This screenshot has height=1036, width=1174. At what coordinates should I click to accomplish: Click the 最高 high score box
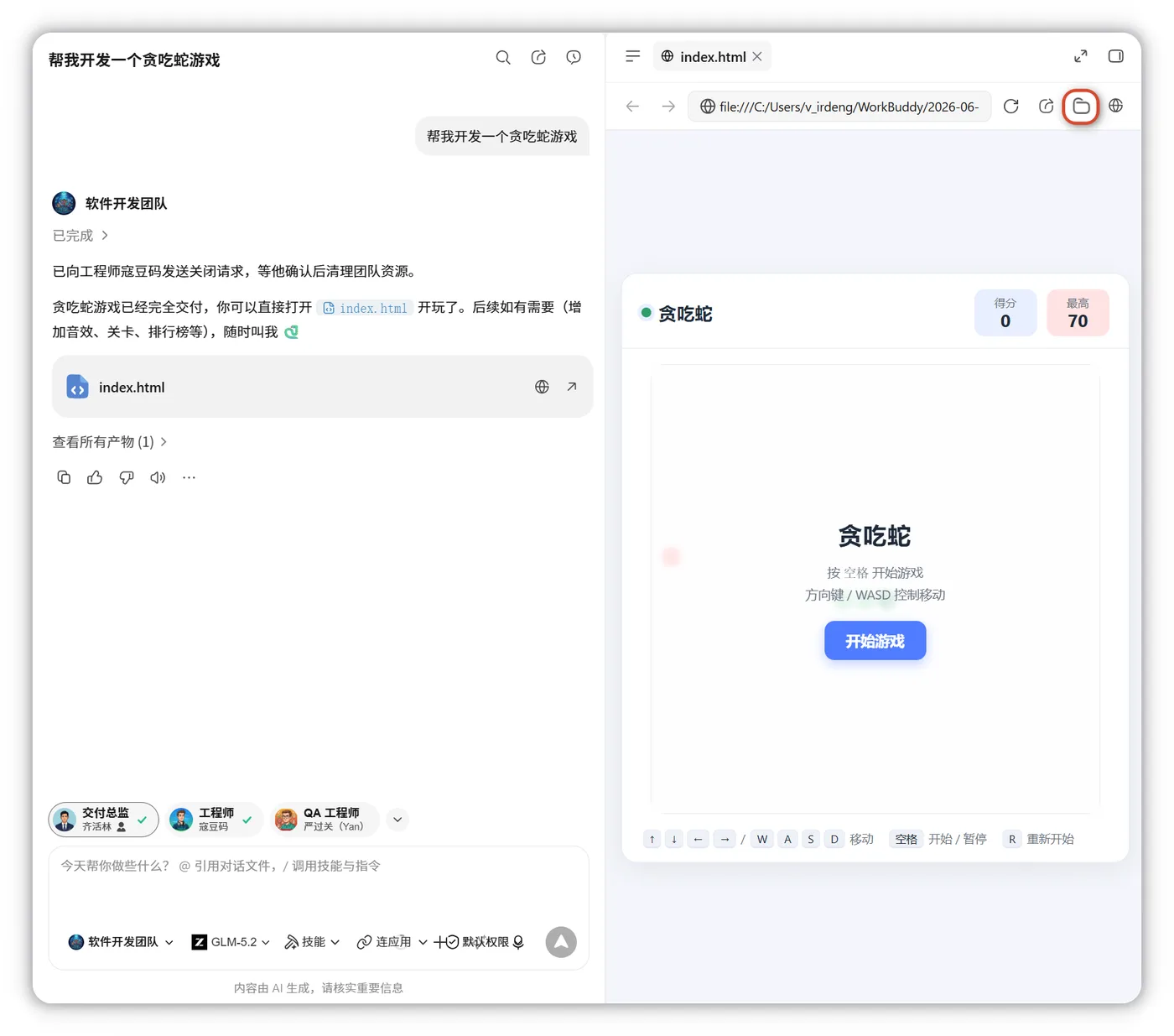tap(1078, 313)
